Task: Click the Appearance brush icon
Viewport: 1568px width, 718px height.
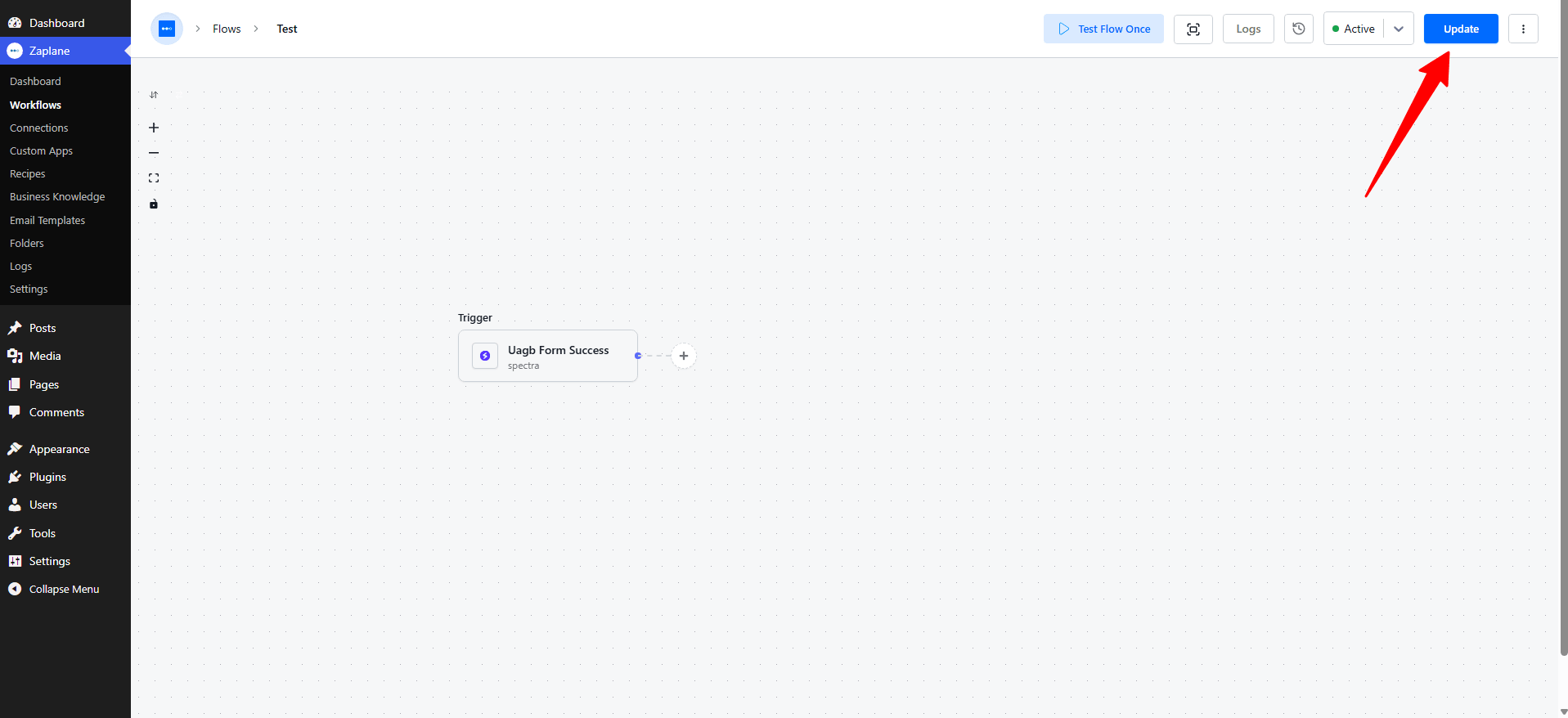Action: [x=15, y=449]
